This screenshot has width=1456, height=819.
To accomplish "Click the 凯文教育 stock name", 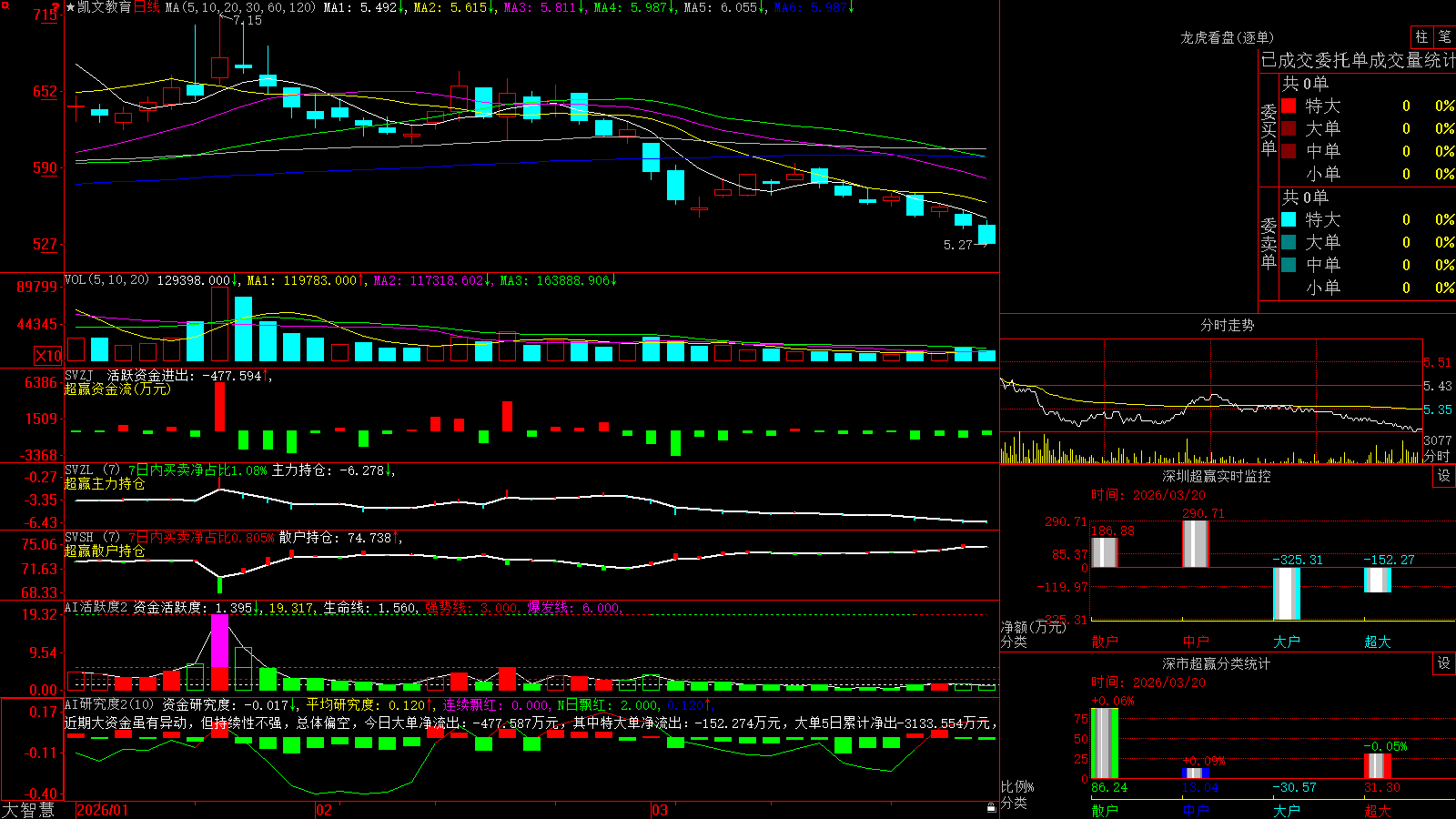I will pos(105,7).
